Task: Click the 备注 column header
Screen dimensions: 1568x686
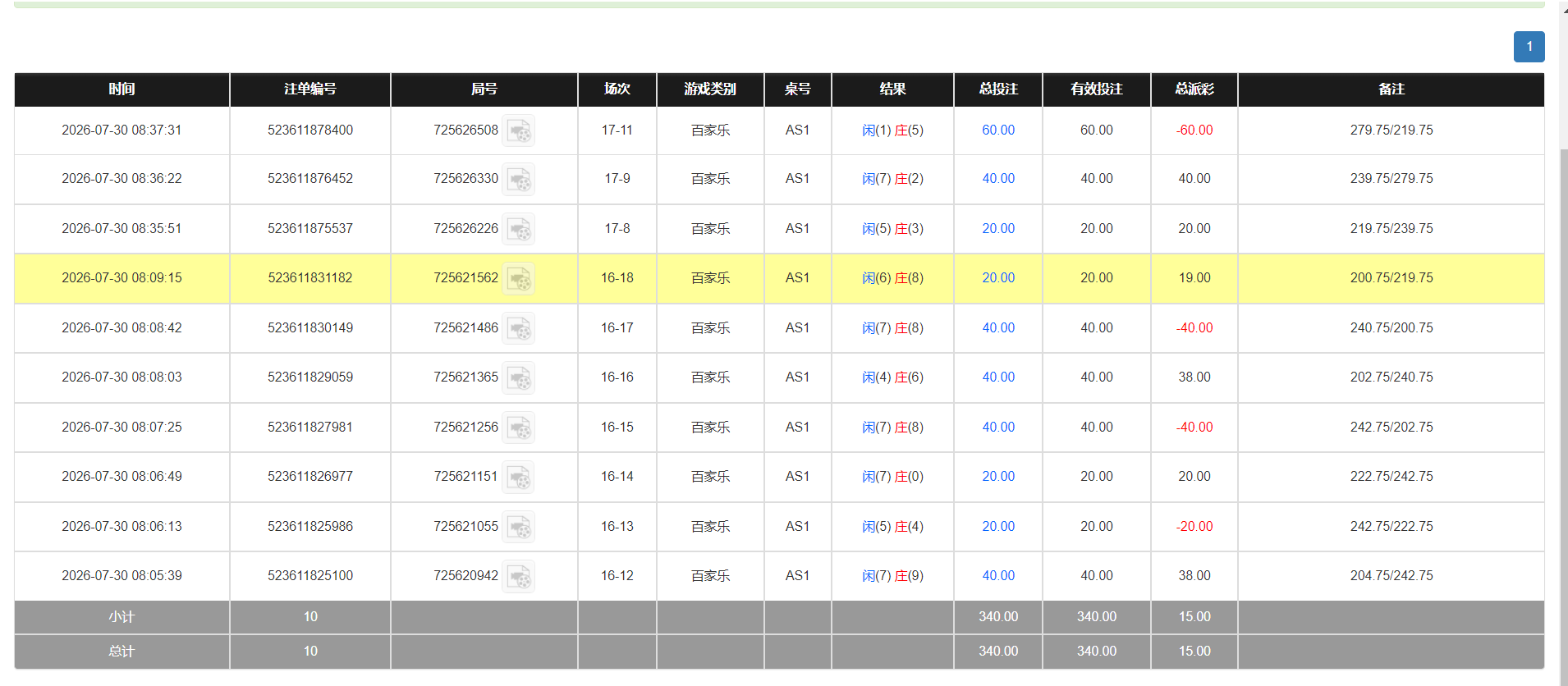Action: (1391, 89)
